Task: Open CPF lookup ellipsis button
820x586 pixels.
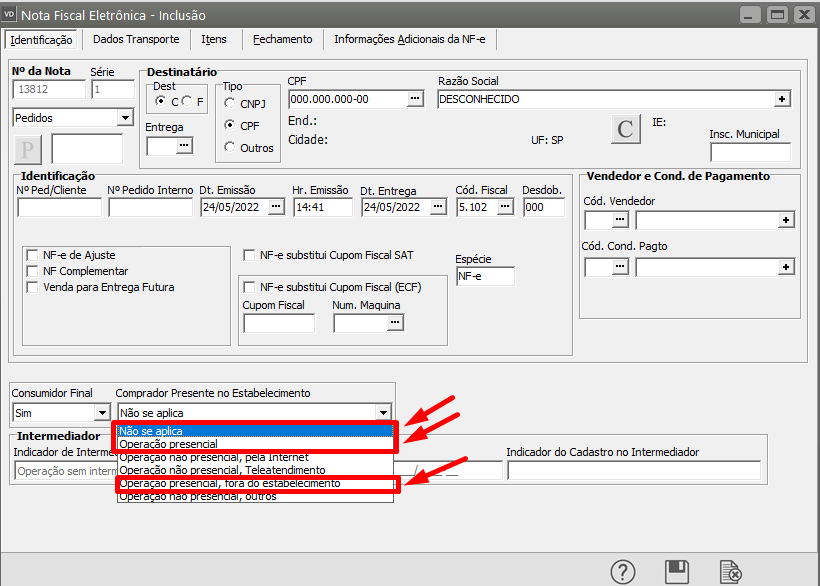Action: coord(415,99)
